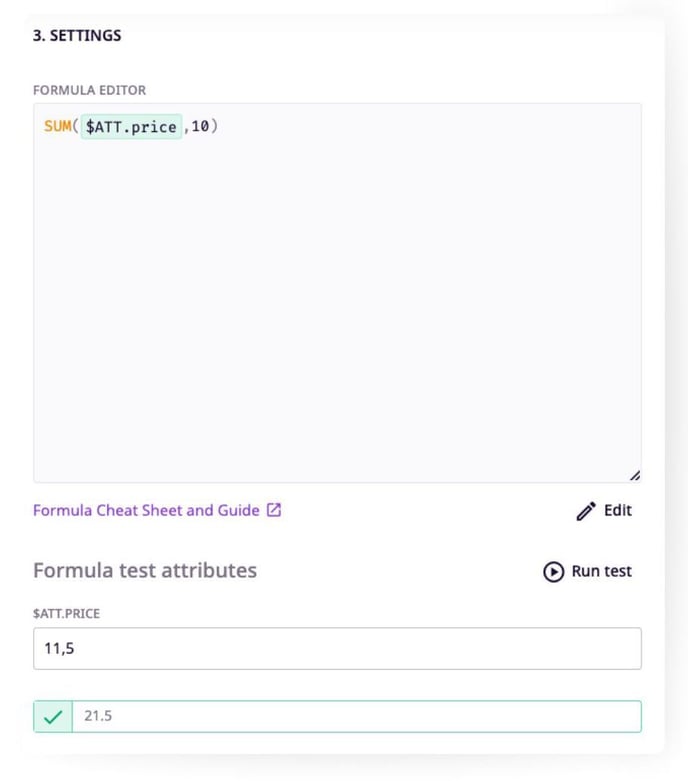Click the result field showing 21.5

(x=355, y=716)
